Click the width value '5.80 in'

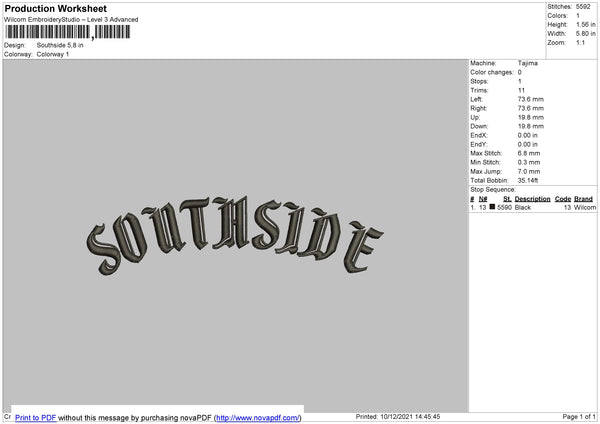[586, 34]
